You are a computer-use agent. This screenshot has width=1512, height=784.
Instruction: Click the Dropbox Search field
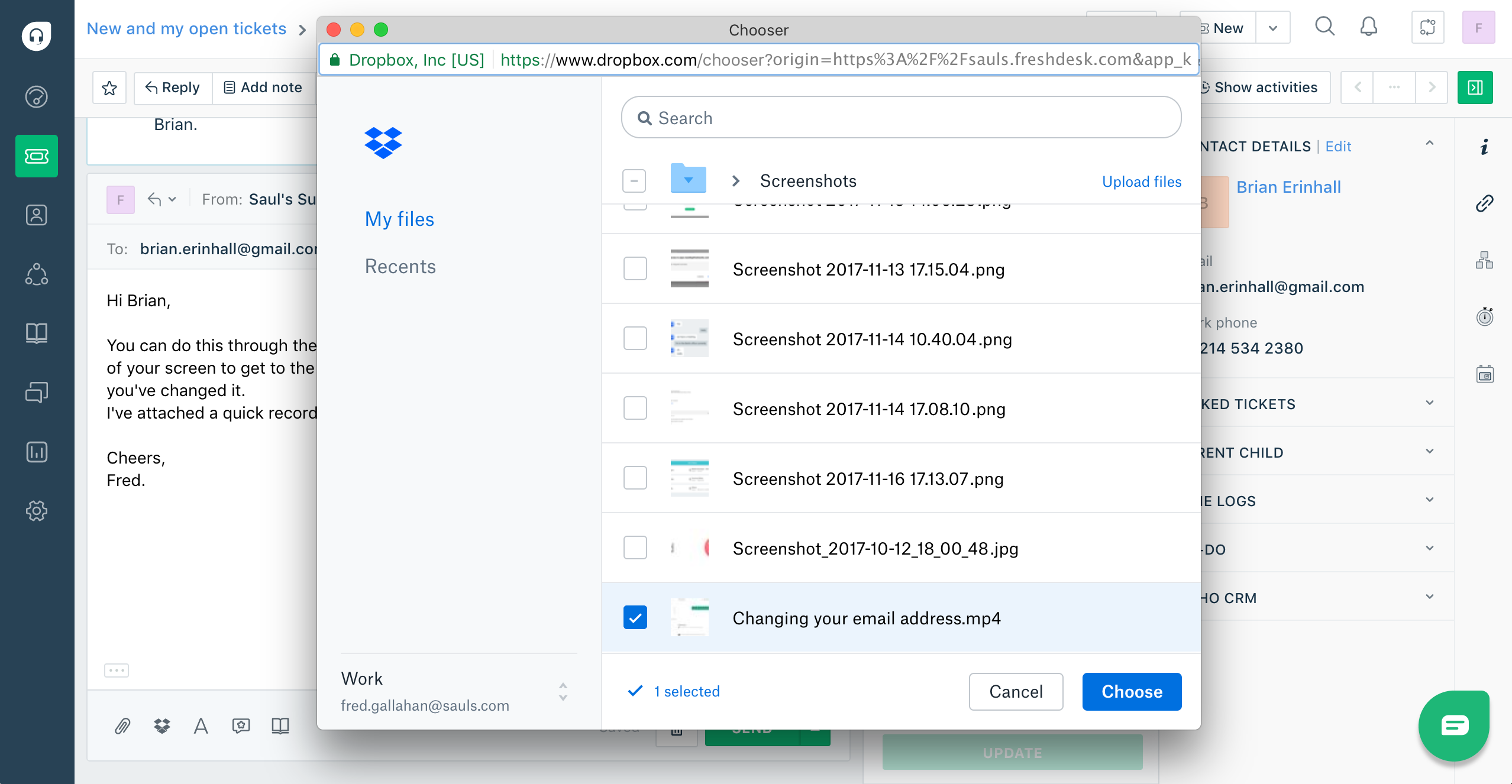point(902,118)
